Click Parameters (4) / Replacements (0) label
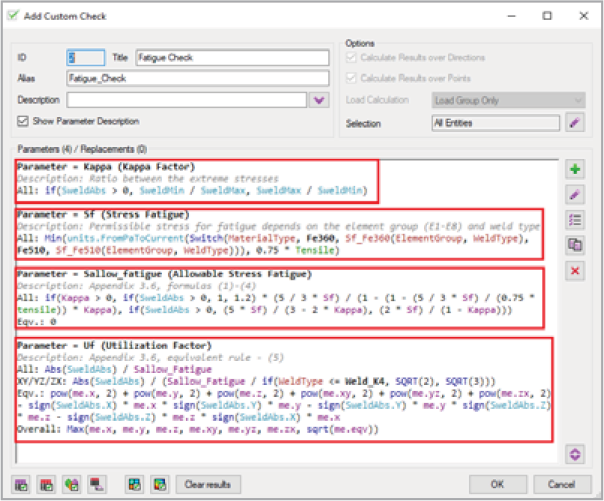604x501 pixels. click(x=82, y=149)
